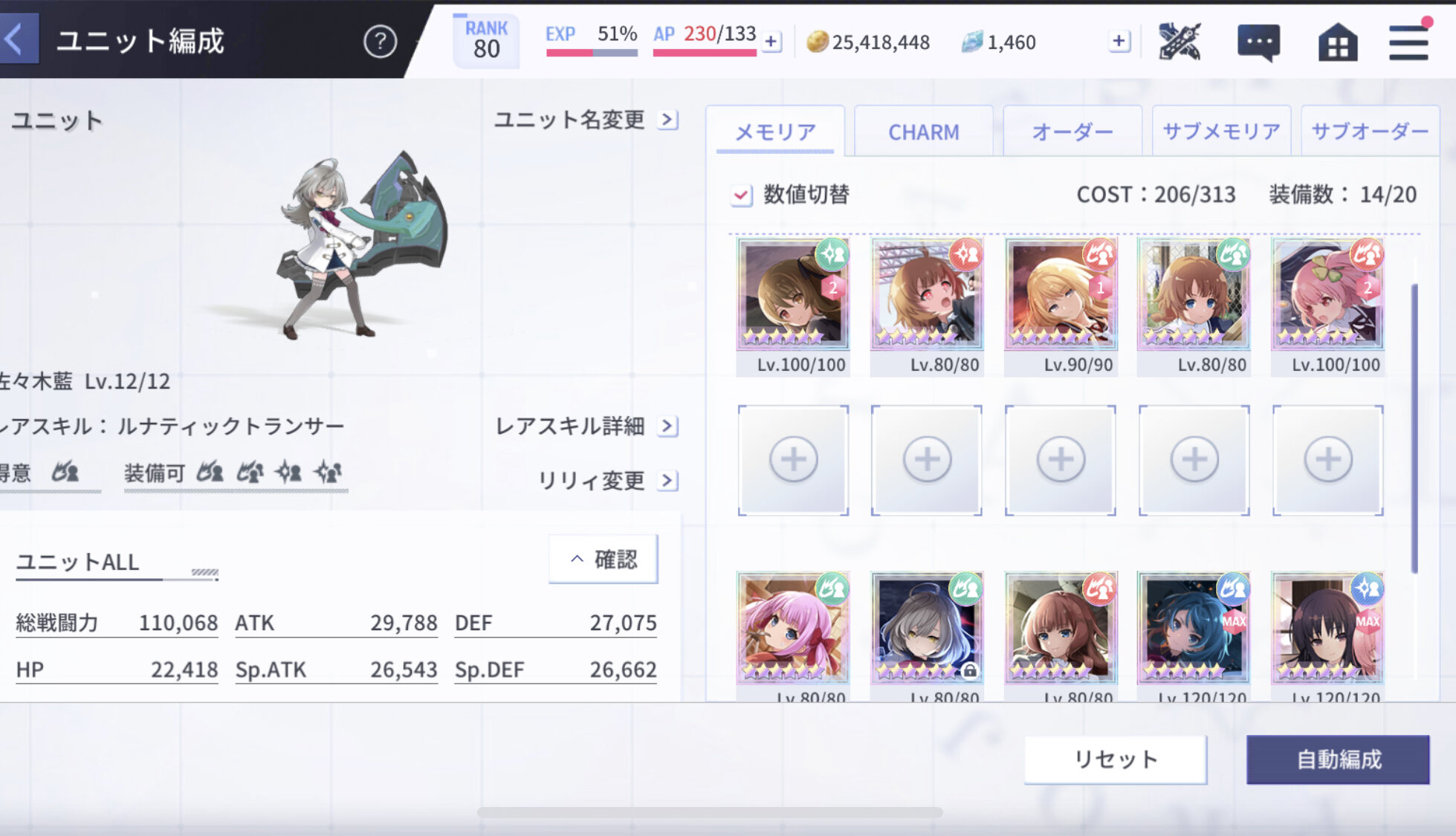The width and height of the screenshot is (1456, 836).
Task: Open ユニット名変更 arrow
Action: tap(668, 120)
